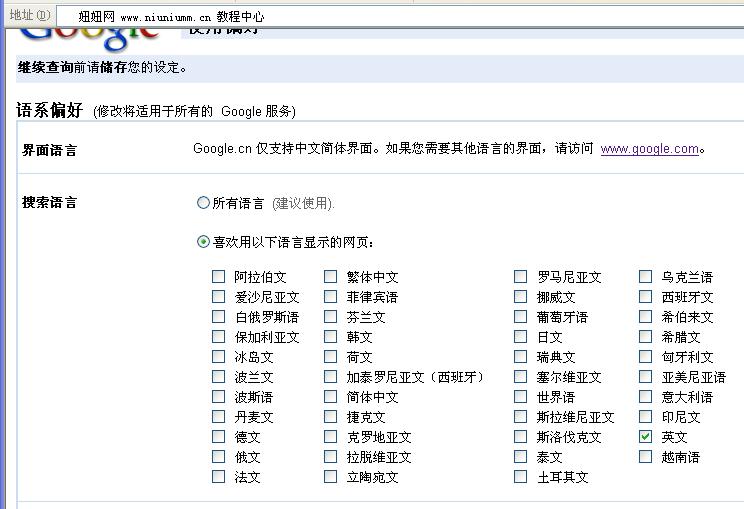Tick the 意大利语 checkbox
The image size is (744, 509).
646,397
